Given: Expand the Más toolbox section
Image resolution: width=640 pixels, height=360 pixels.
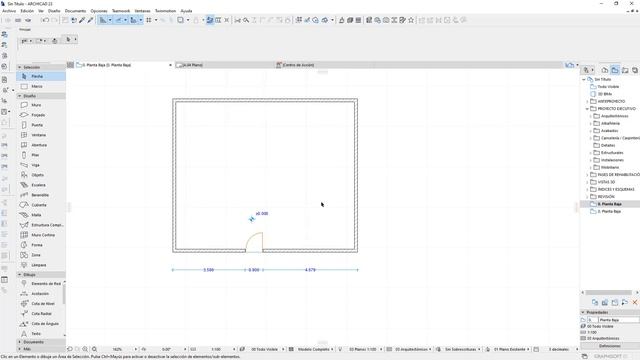Looking at the screenshot, I should coord(20,349).
